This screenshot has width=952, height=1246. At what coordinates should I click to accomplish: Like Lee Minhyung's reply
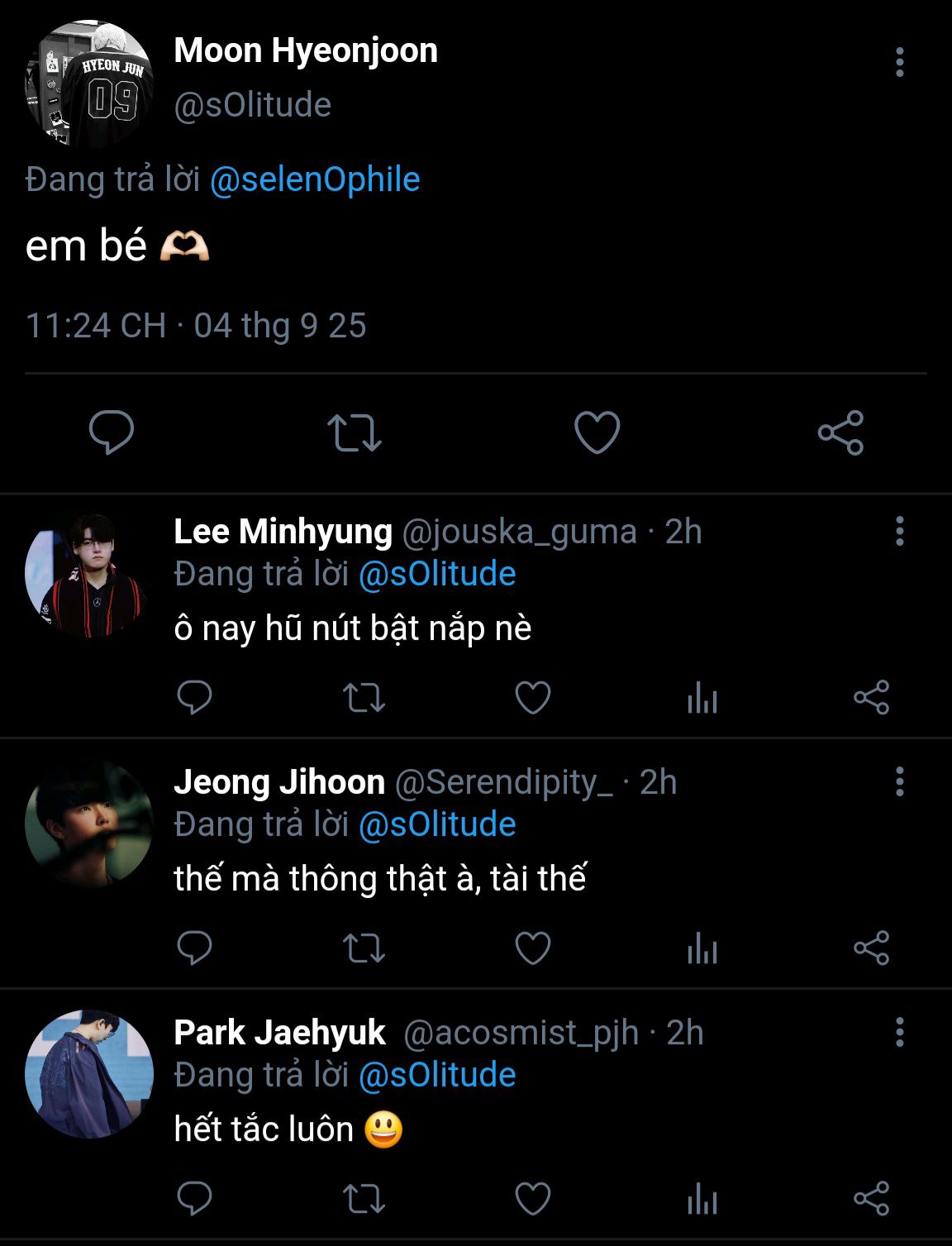tap(533, 698)
